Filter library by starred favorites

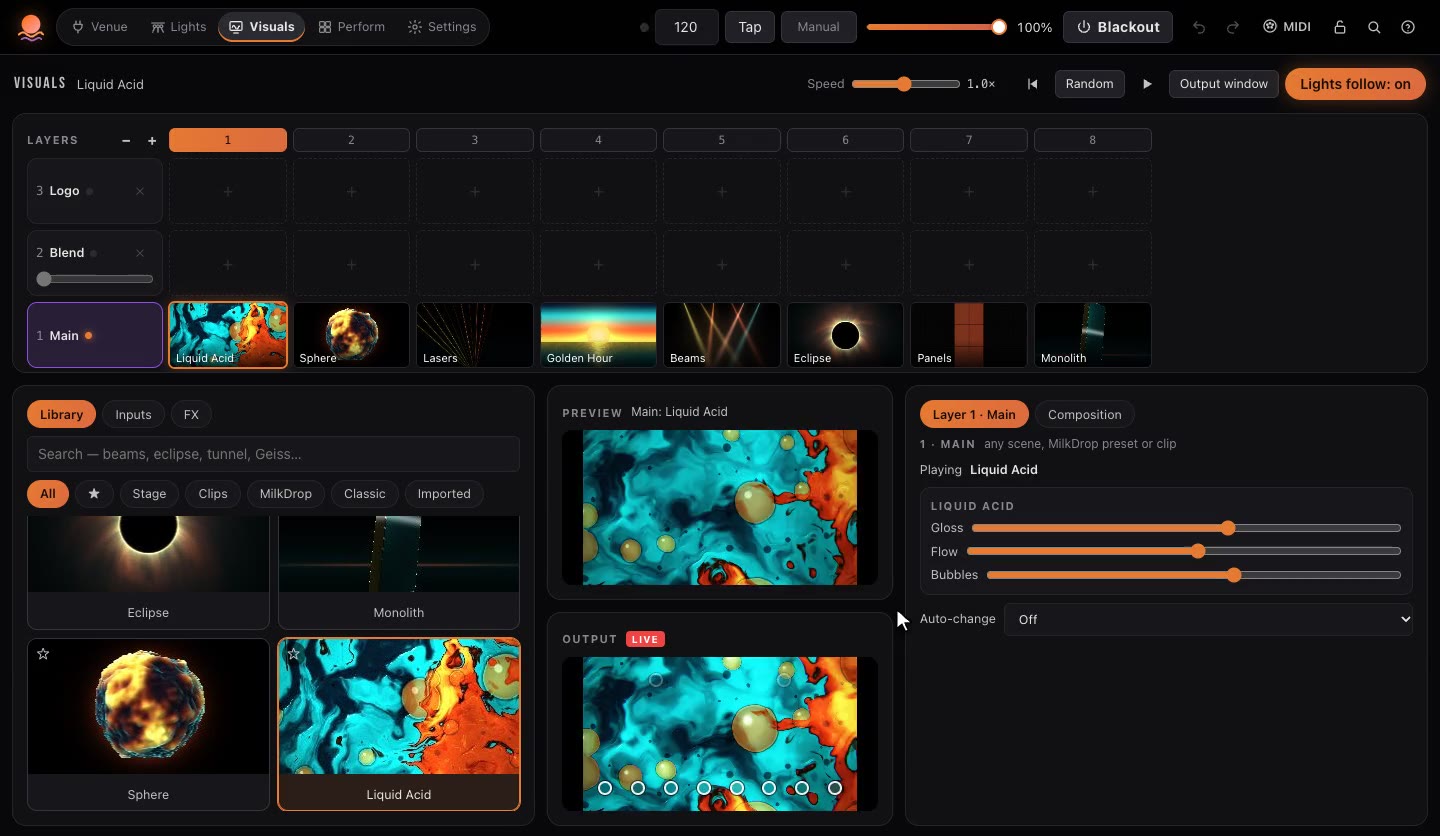(x=94, y=494)
